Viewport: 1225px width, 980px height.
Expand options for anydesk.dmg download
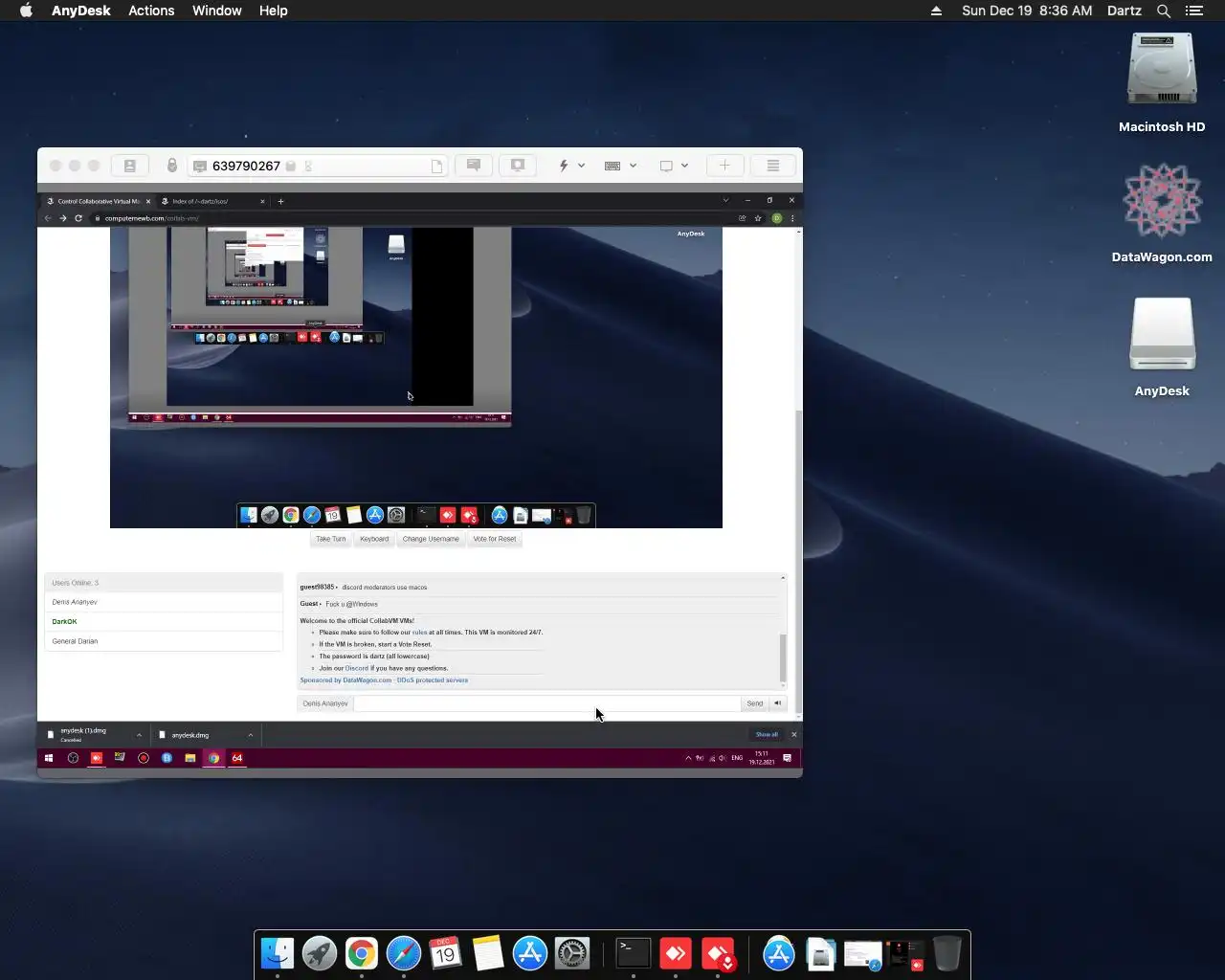pyautogui.click(x=251, y=735)
